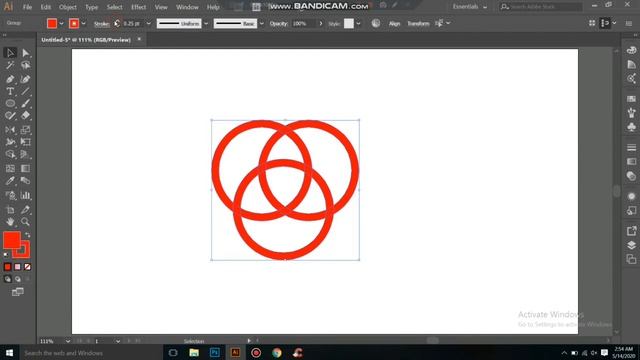This screenshot has height=360, width=640.
Task: Select the Pen tool
Action: click(x=10, y=79)
